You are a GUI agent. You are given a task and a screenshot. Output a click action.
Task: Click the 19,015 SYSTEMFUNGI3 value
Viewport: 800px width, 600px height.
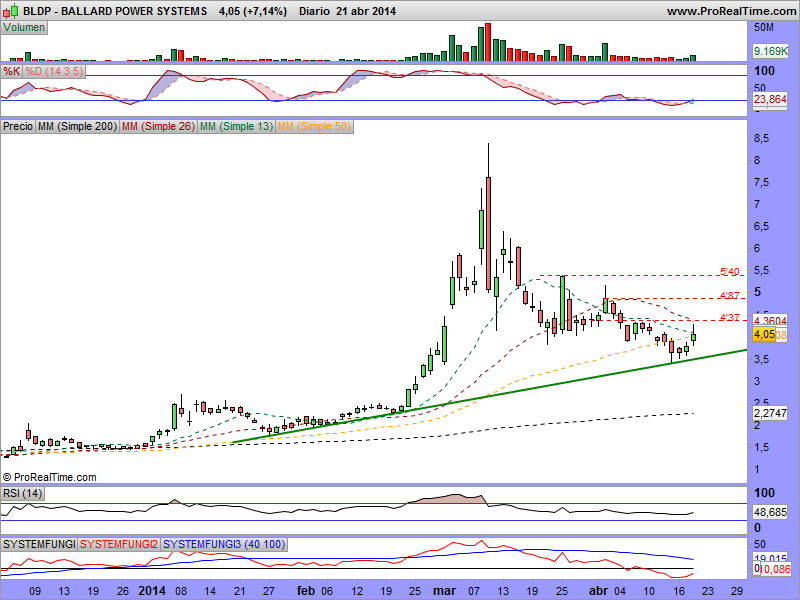(x=770, y=558)
